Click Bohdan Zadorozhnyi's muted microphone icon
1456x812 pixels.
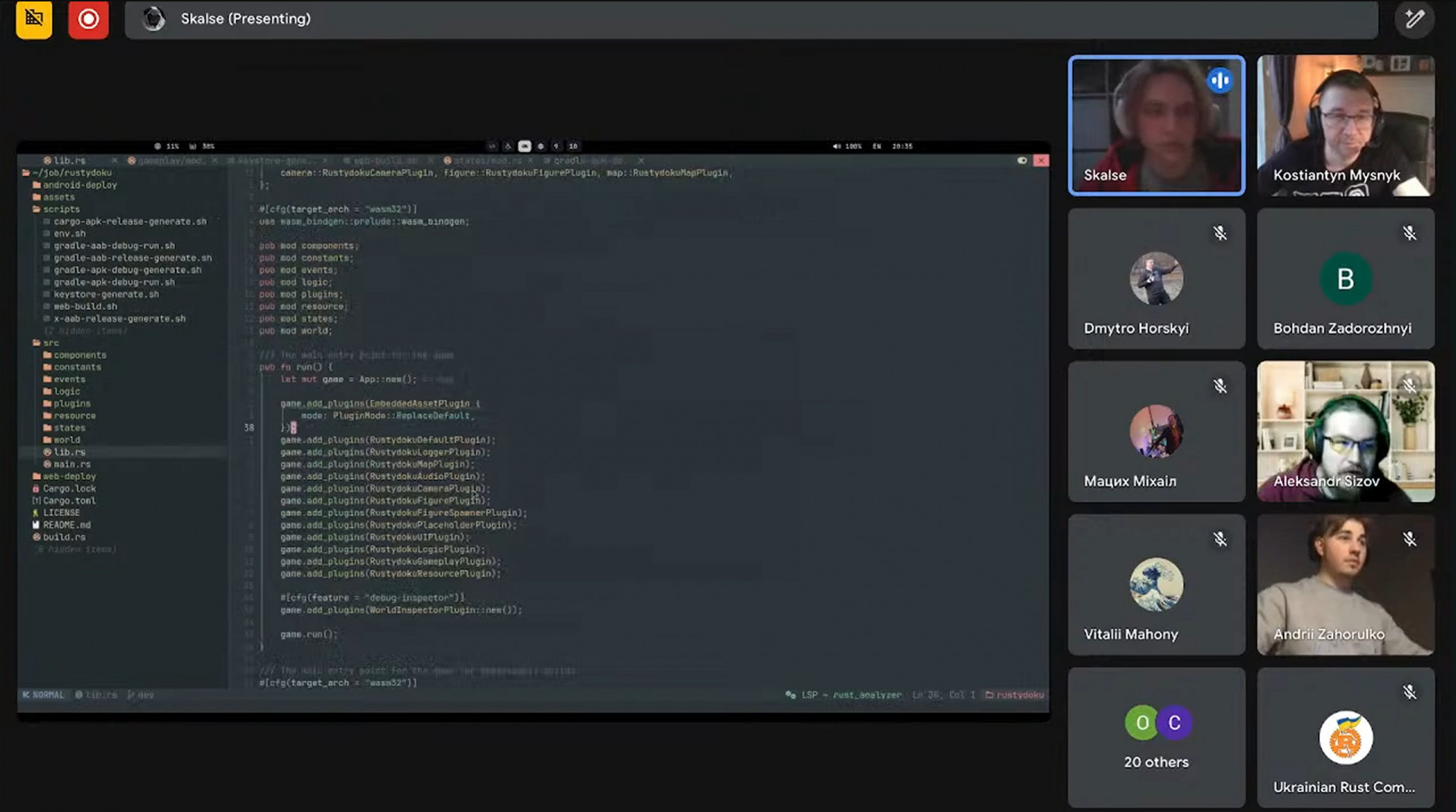point(1409,234)
